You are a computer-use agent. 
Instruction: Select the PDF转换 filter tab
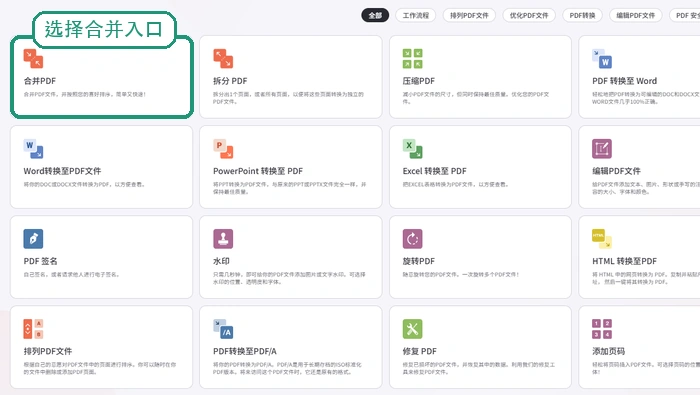583,15
